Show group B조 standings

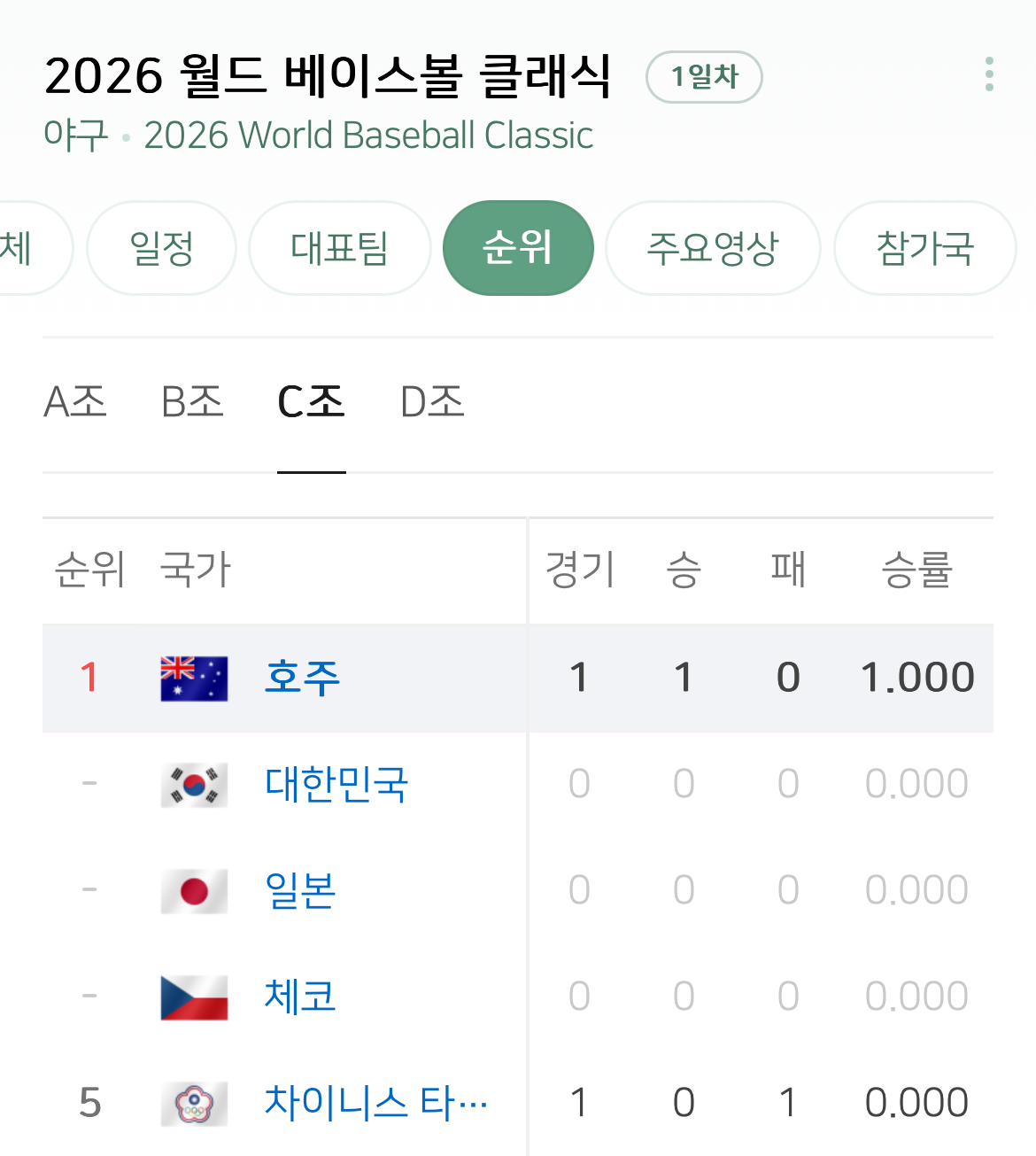point(192,403)
